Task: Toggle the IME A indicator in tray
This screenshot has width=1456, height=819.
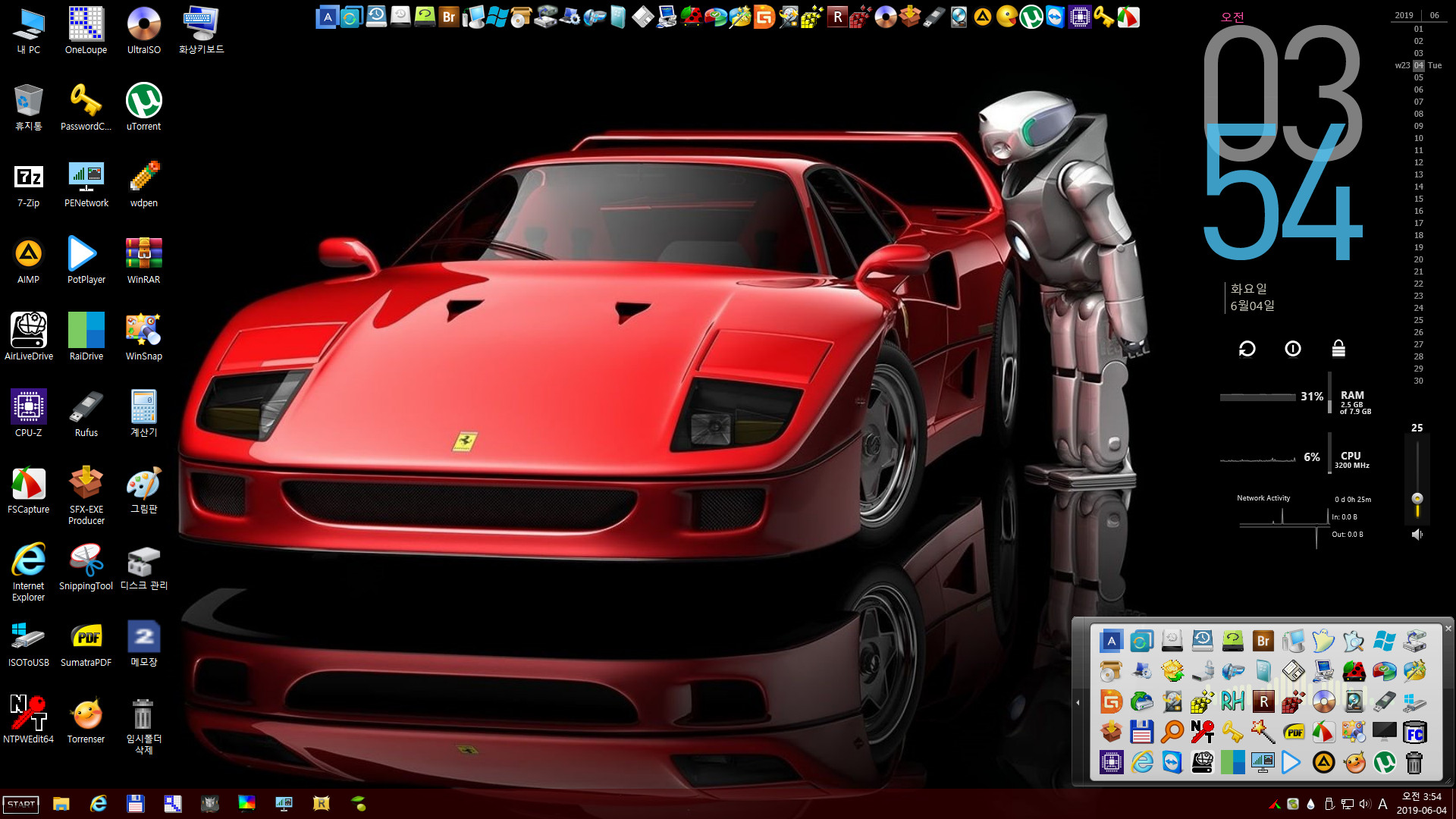Action: [x=1382, y=804]
